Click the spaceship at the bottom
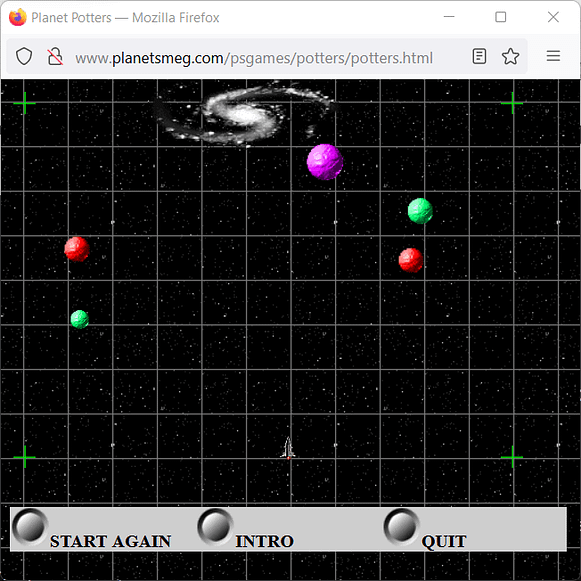This screenshot has height=581, width=581. (x=288, y=448)
